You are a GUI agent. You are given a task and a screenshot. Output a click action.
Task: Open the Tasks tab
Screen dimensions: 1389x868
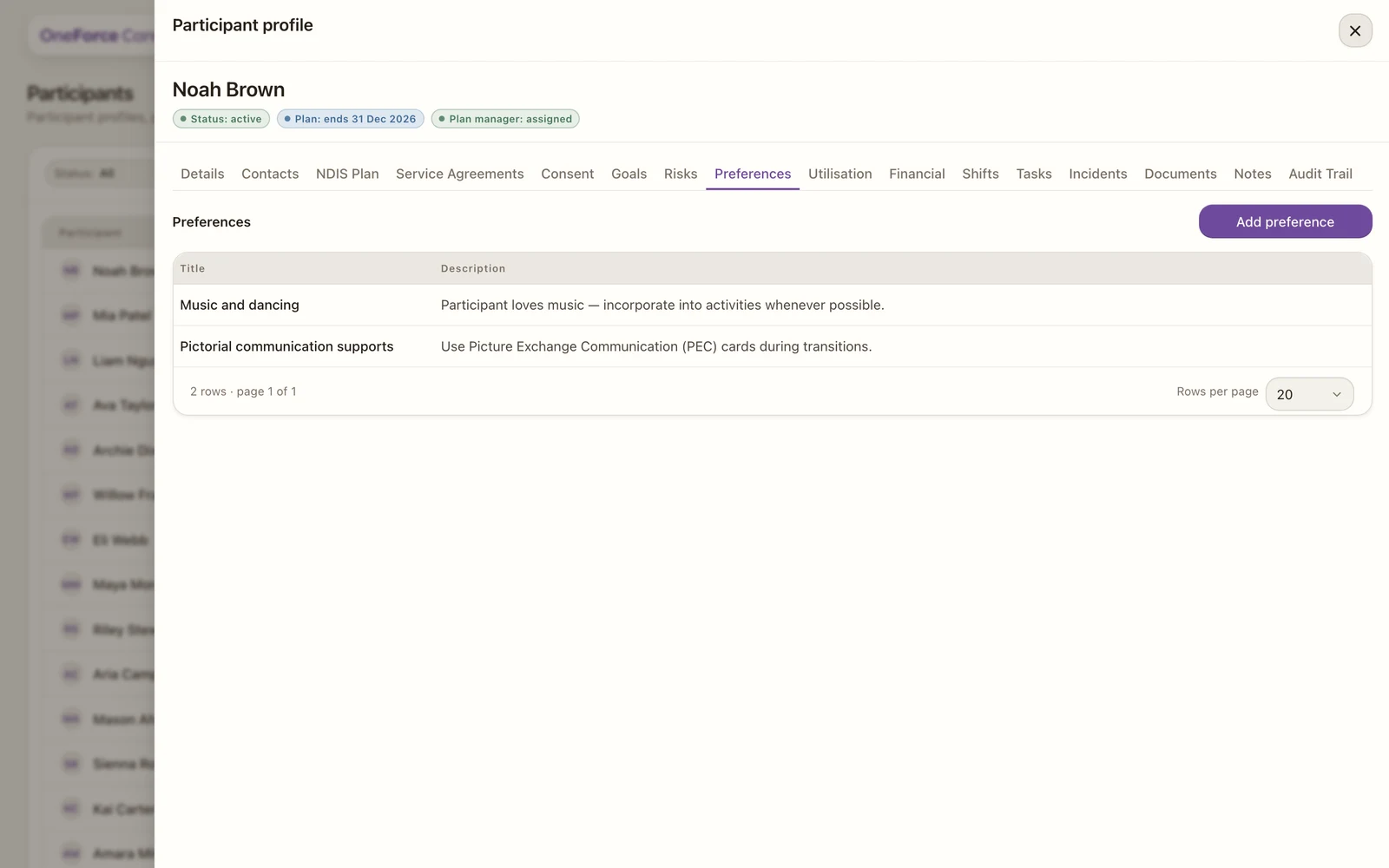1034,174
